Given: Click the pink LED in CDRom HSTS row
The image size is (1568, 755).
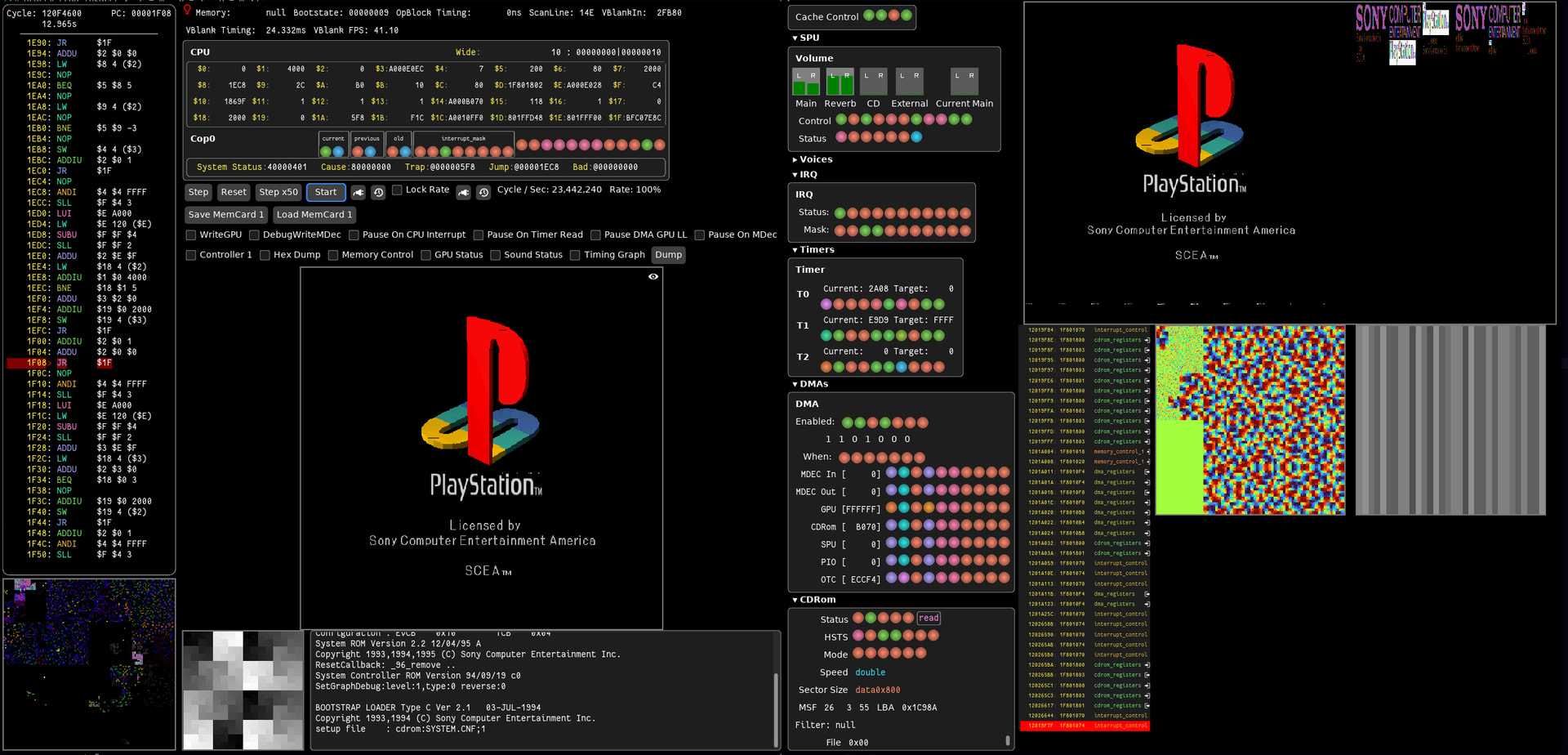Looking at the screenshot, I should click(x=858, y=636).
